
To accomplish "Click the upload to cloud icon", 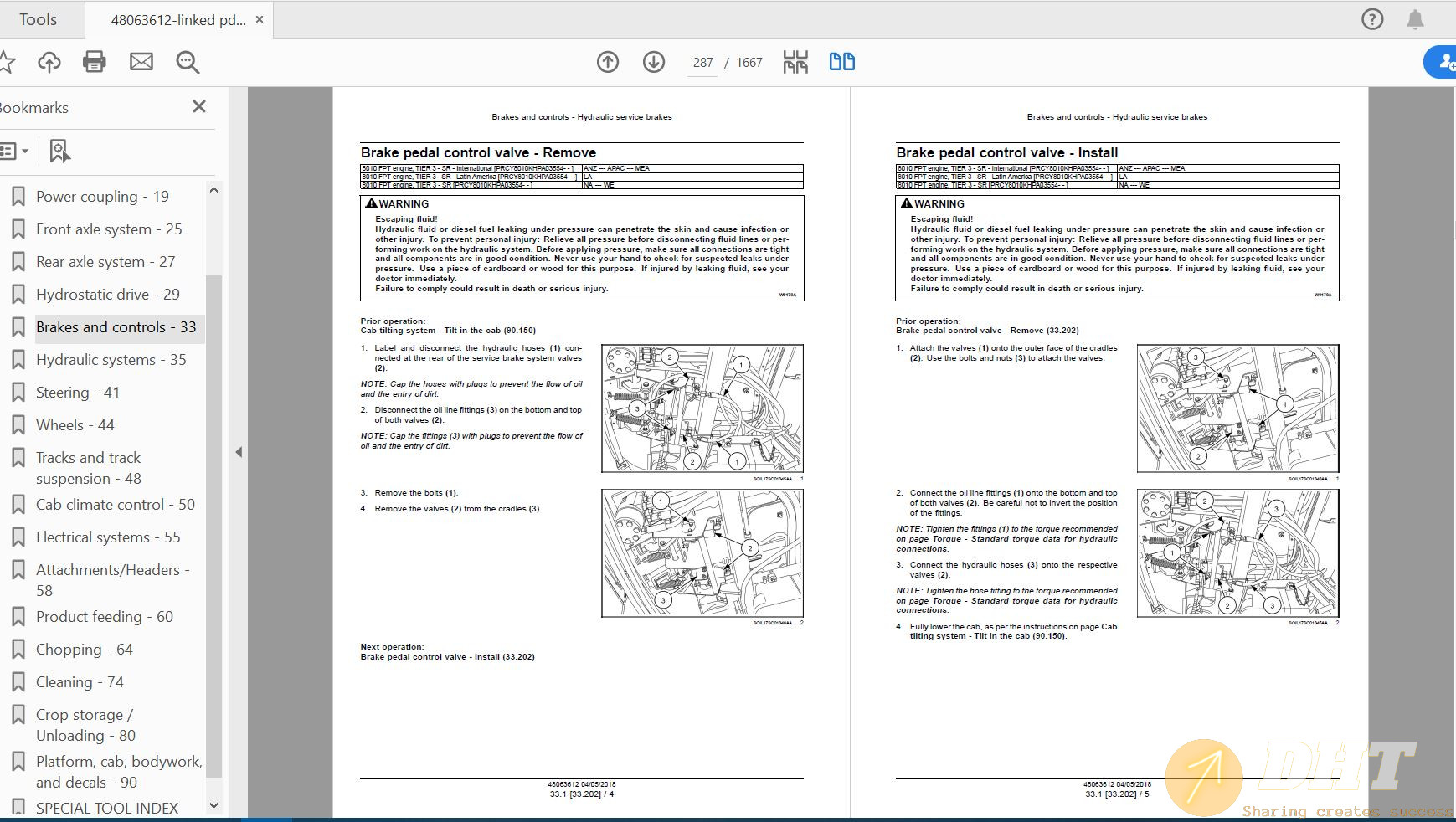I will tap(49, 62).
